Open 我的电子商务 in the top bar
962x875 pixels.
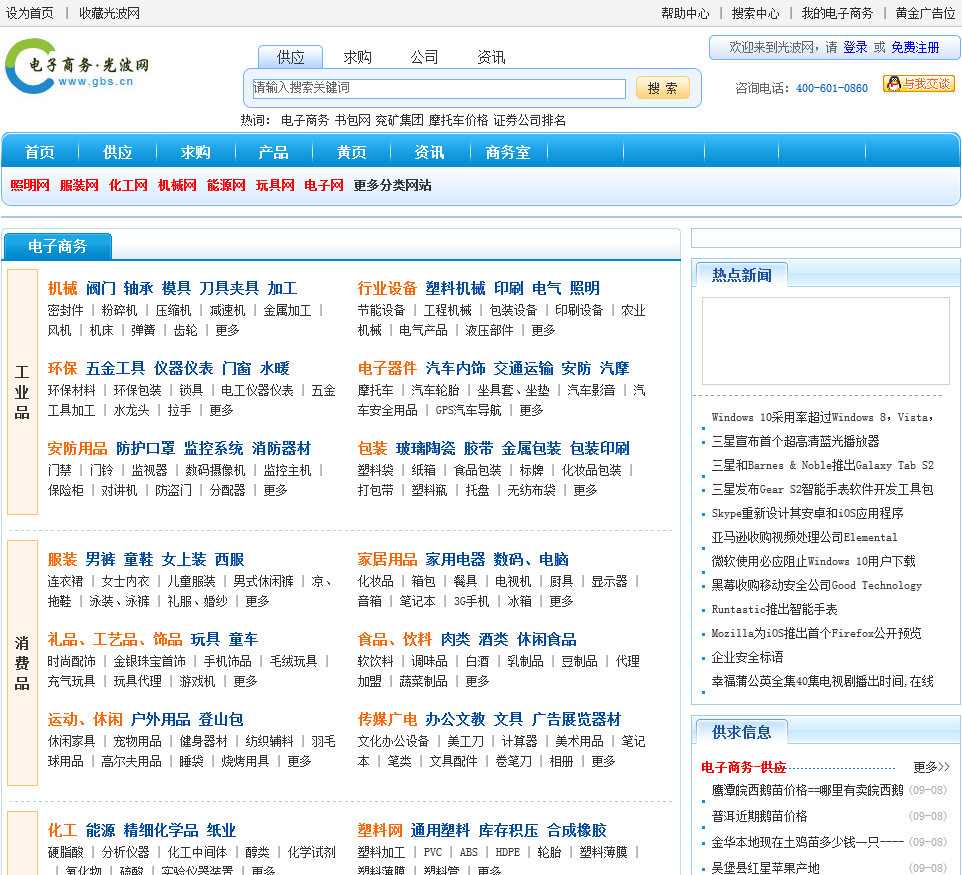[x=837, y=13]
